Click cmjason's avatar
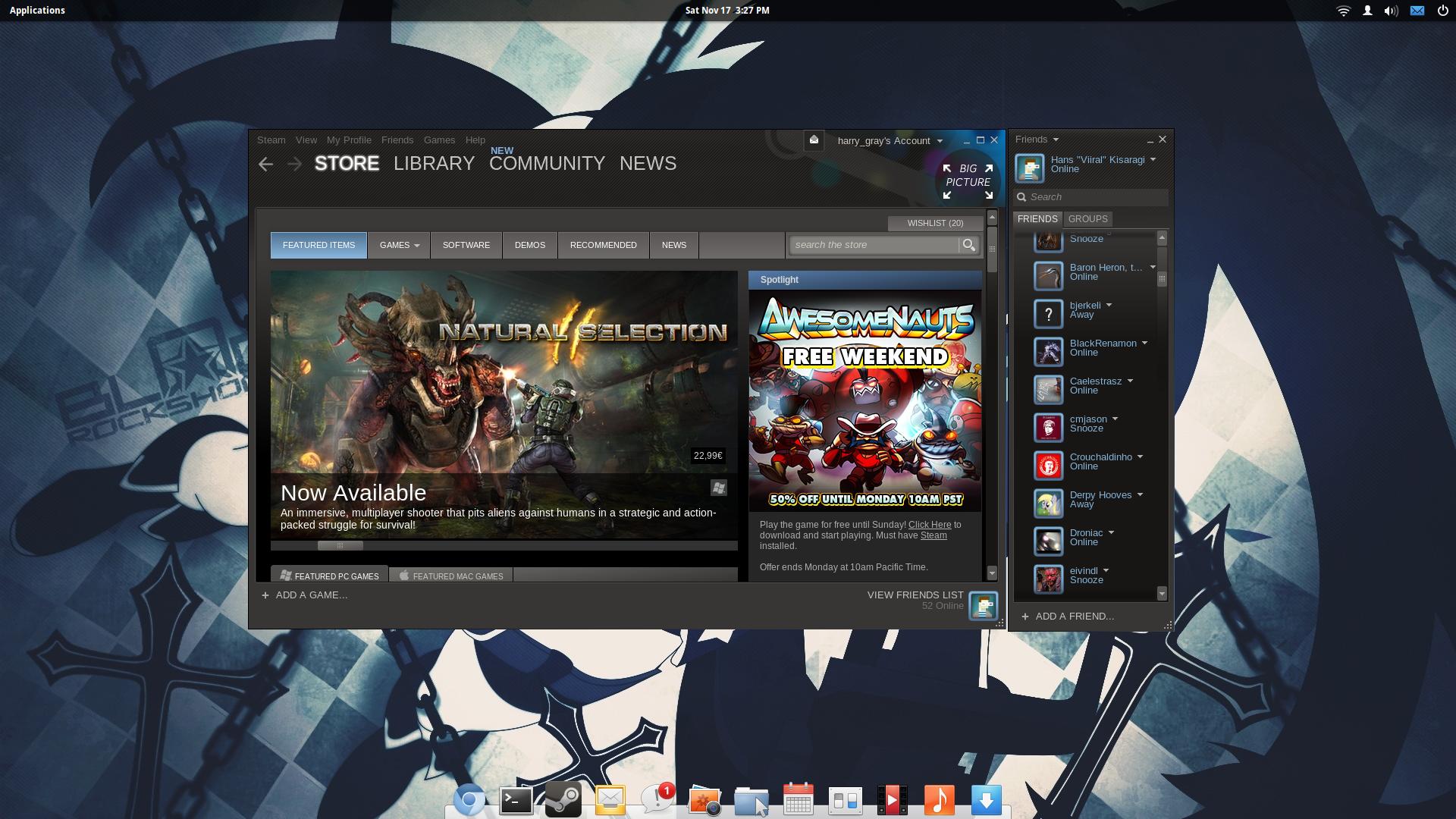 [1049, 427]
